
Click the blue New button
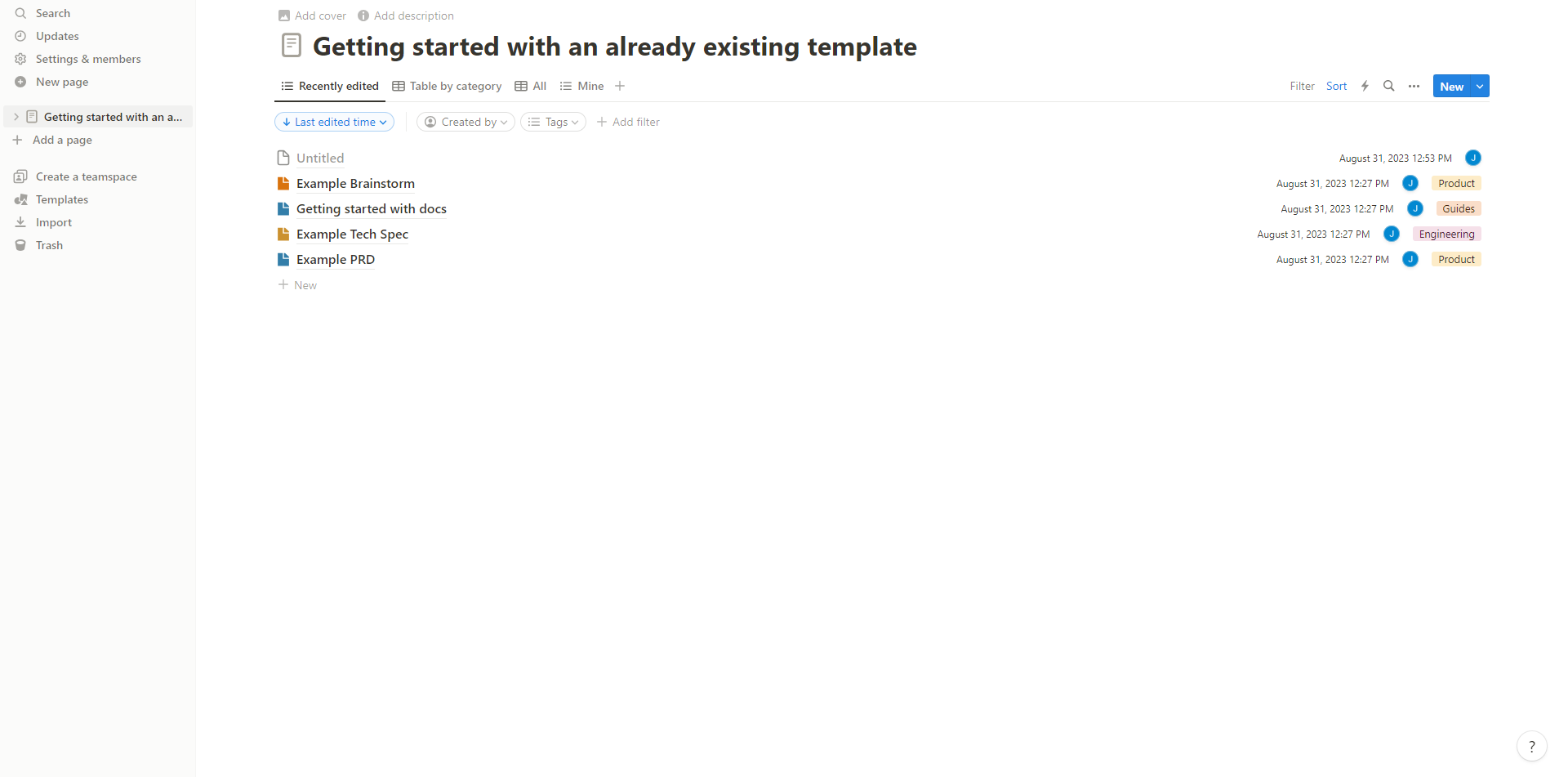coord(1451,86)
